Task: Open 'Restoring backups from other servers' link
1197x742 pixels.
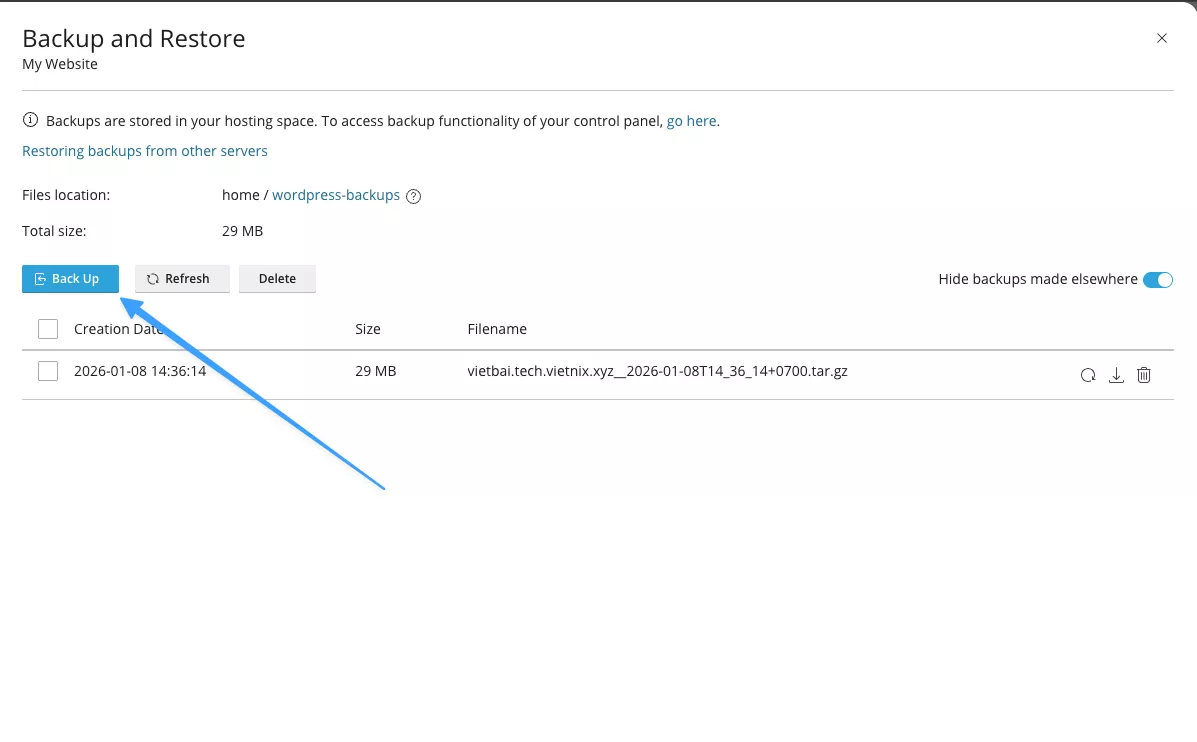Action: (x=144, y=150)
